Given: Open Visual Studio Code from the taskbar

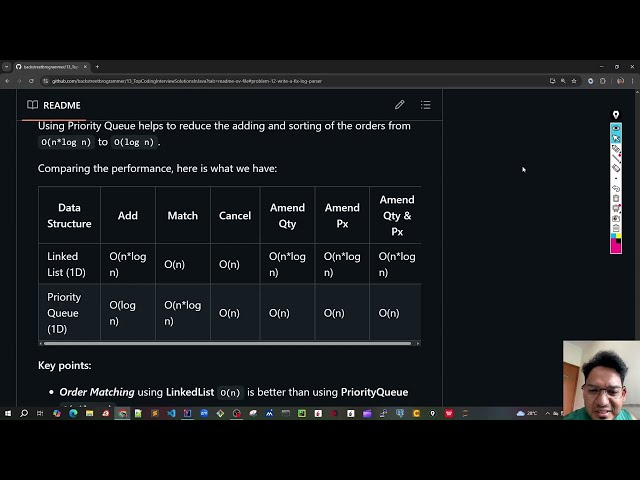Looking at the screenshot, I should point(171,413).
